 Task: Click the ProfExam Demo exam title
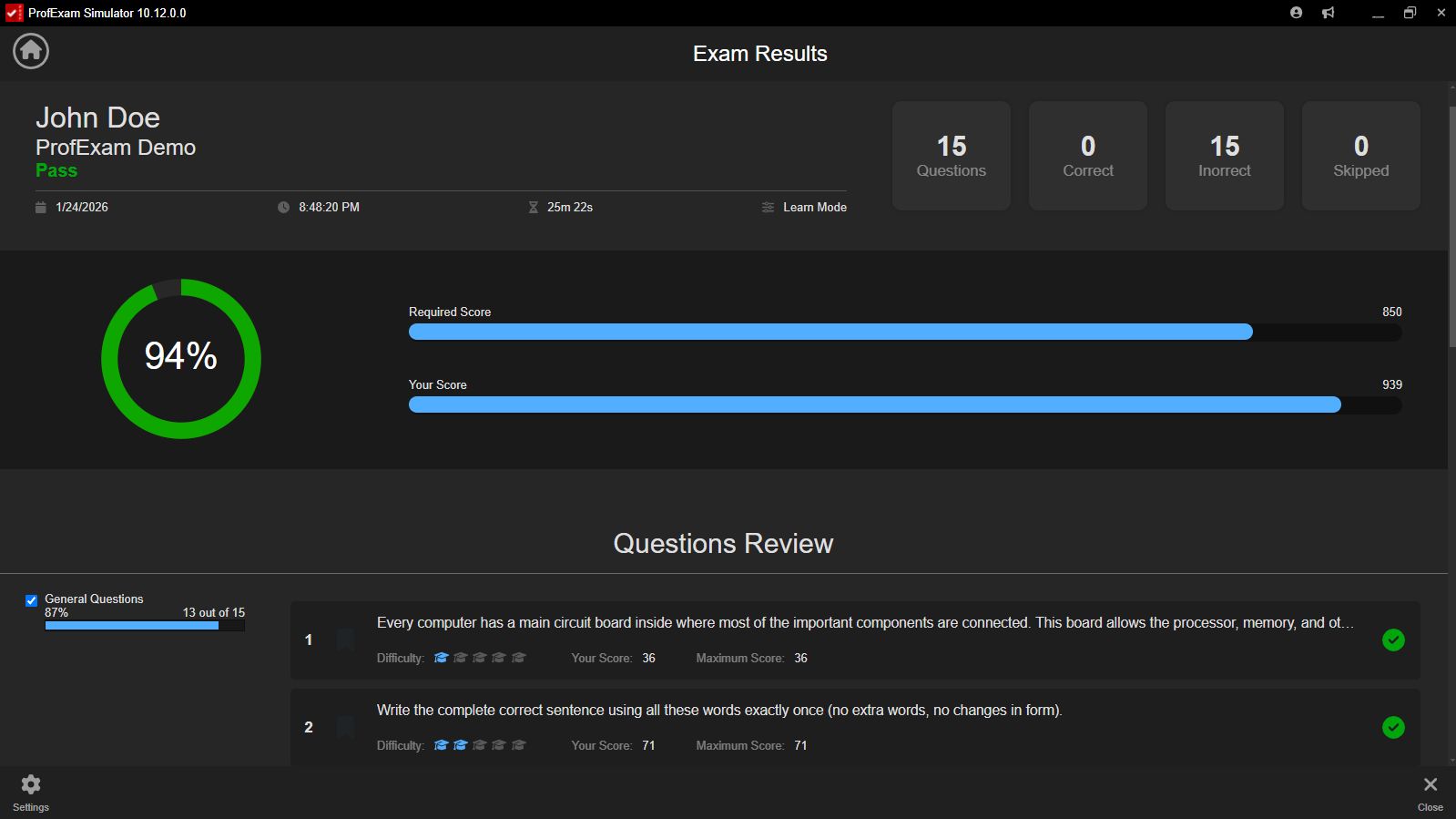(116, 148)
